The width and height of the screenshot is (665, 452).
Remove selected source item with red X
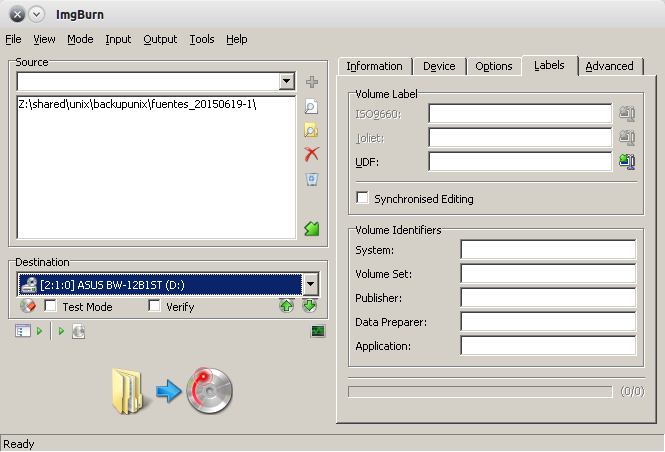[x=311, y=154]
